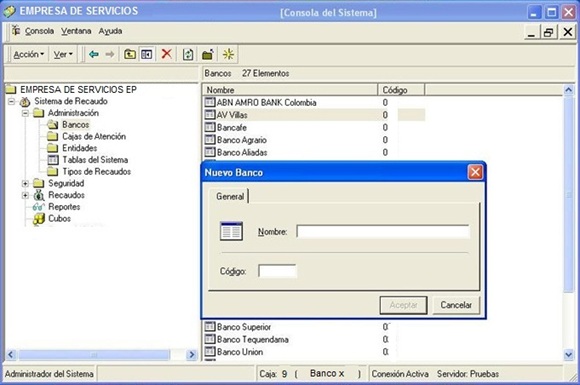Click the ABN AMRO BANK row icon
Image resolution: width=580 pixels, height=385 pixels.
point(210,102)
